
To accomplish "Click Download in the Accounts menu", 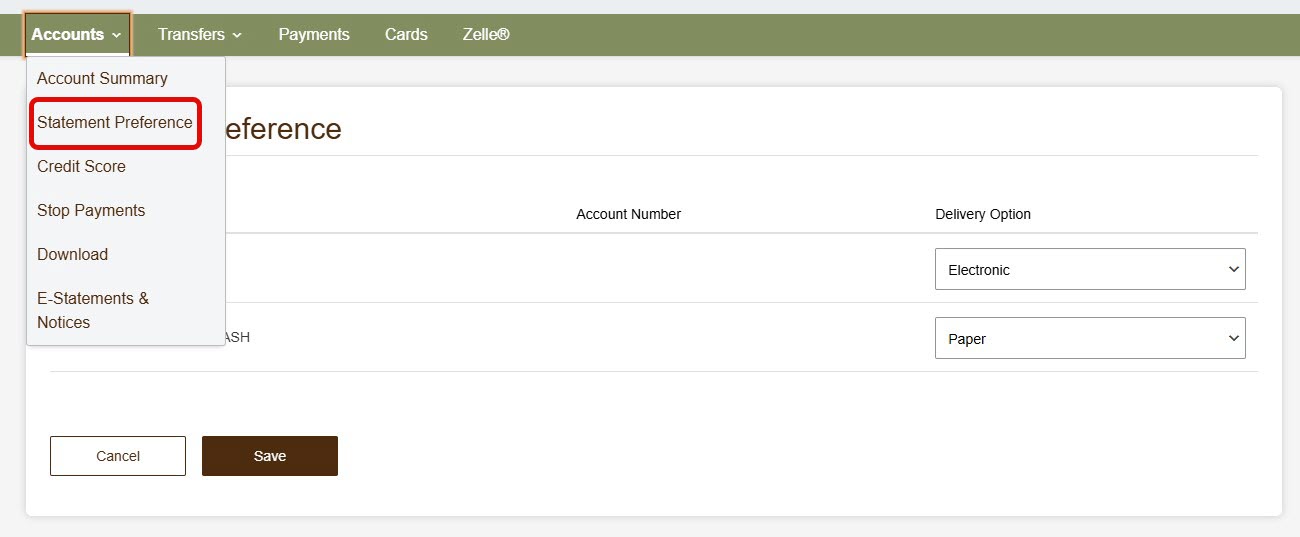I will (x=72, y=254).
